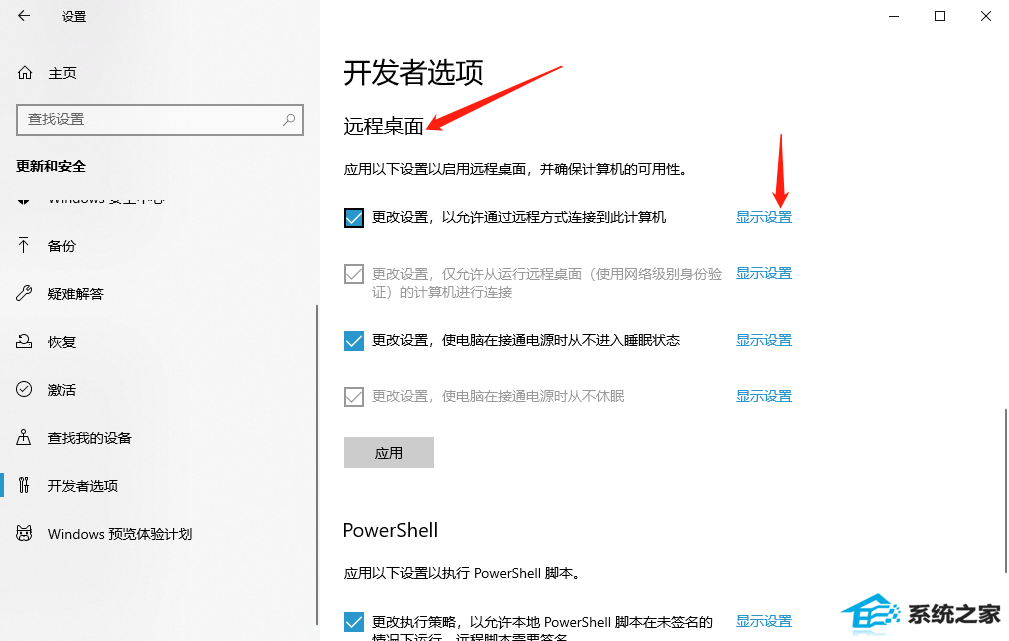This screenshot has width=1009, height=641.
Task: Click the 激活 checkmark circle icon
Action: tap(24, 389)
